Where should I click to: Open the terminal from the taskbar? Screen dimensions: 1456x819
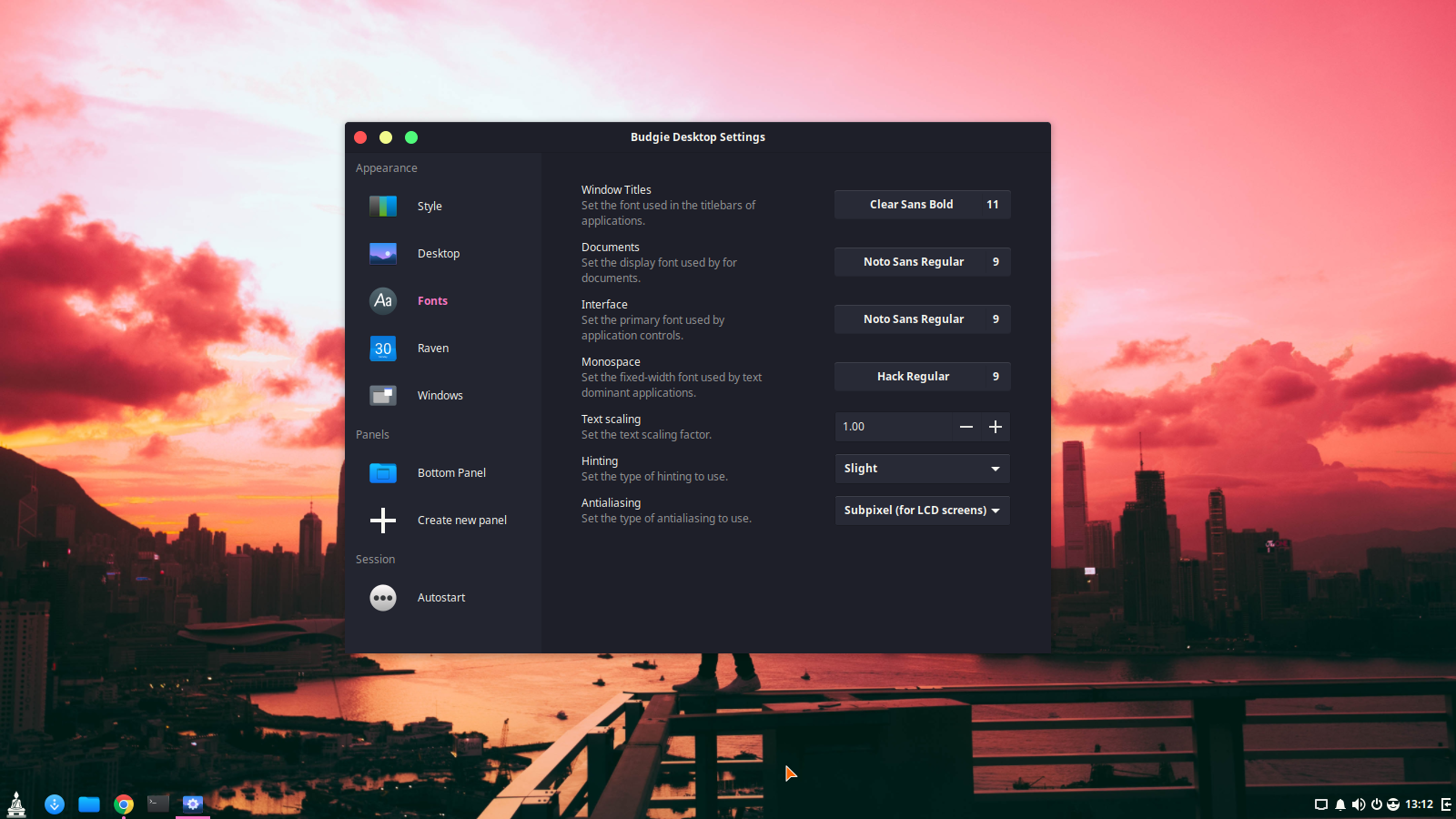coord(157,804)
